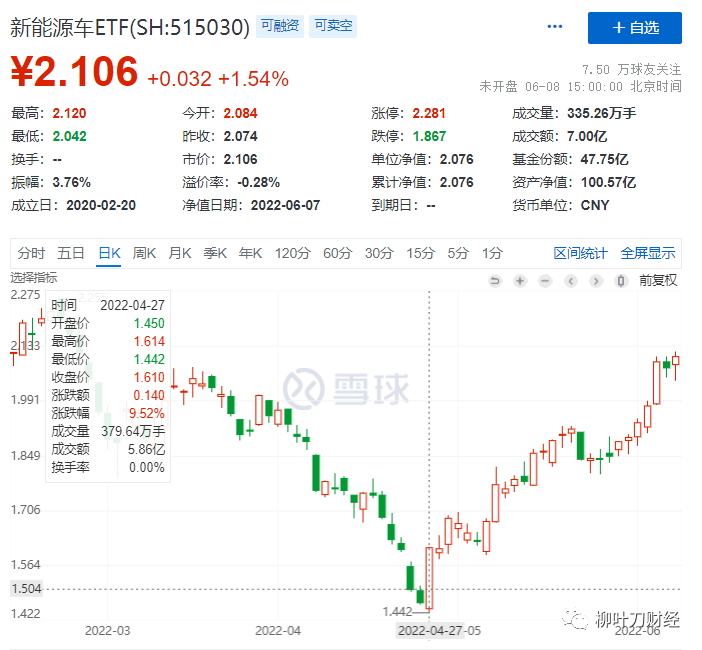Viewport: 702px width, 650px height.
Task: Select the 季K chart tab
Action: 215,253
